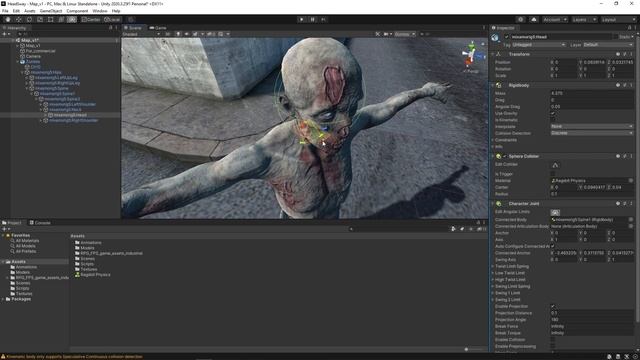This screenshot has height=360, width=640.
Task: Toggle object active checkbox in Inspector
Action: (x=507, y=37)
